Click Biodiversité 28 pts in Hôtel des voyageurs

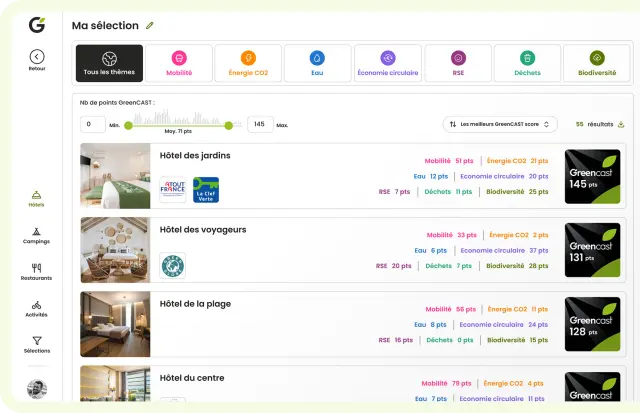[517, 266]
